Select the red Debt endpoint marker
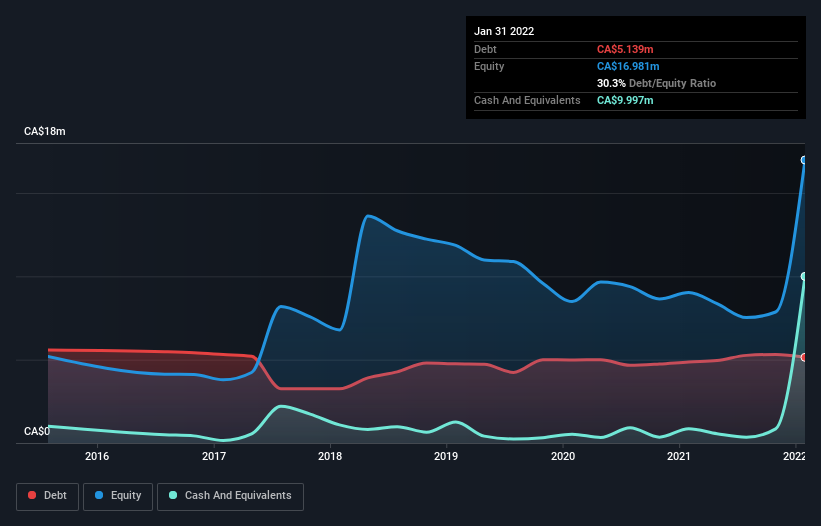 tap(804, 357)
